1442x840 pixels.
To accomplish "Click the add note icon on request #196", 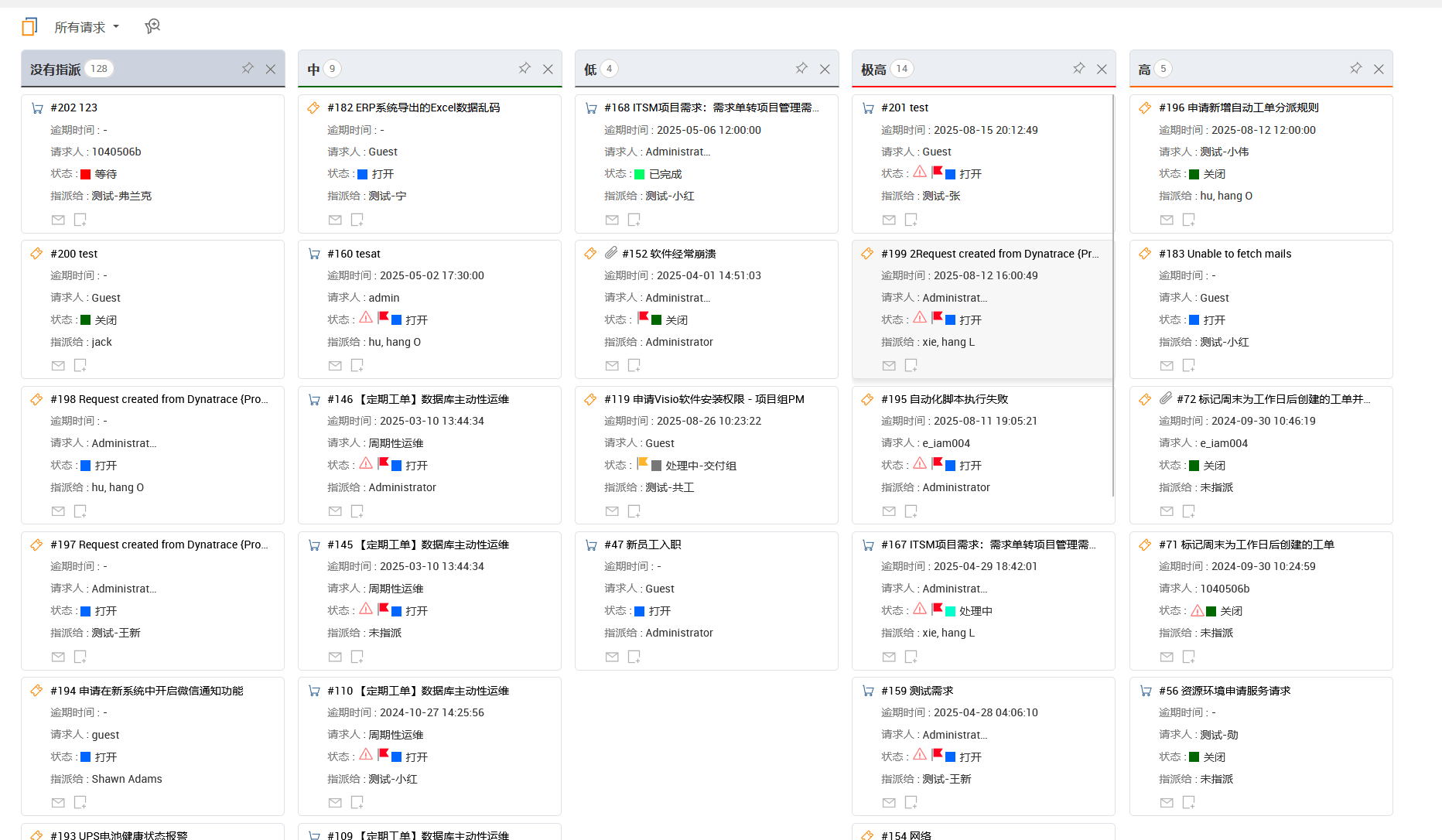I will (1188, 220).
